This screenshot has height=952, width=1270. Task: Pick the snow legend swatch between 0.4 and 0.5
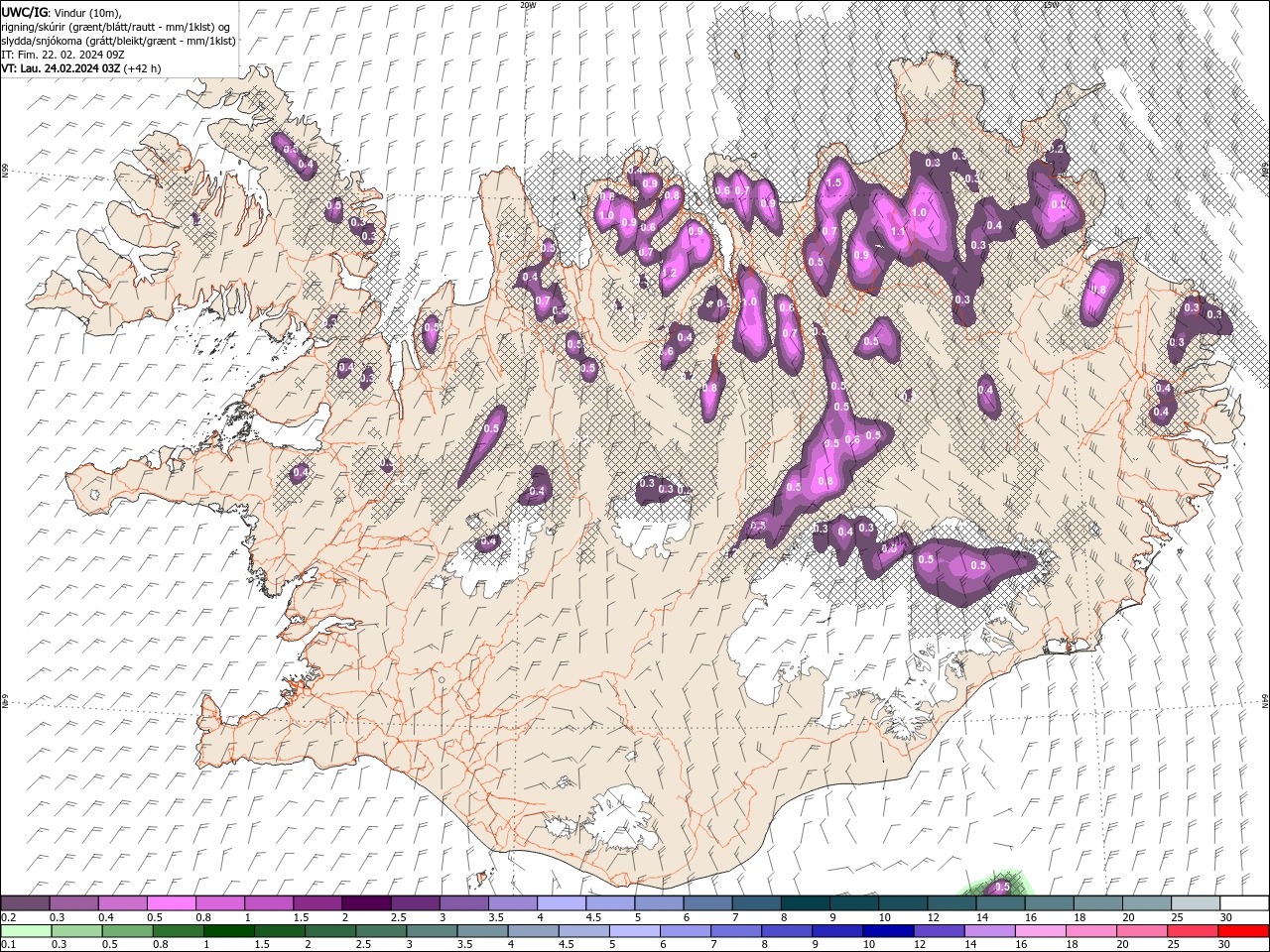[123, 903]
